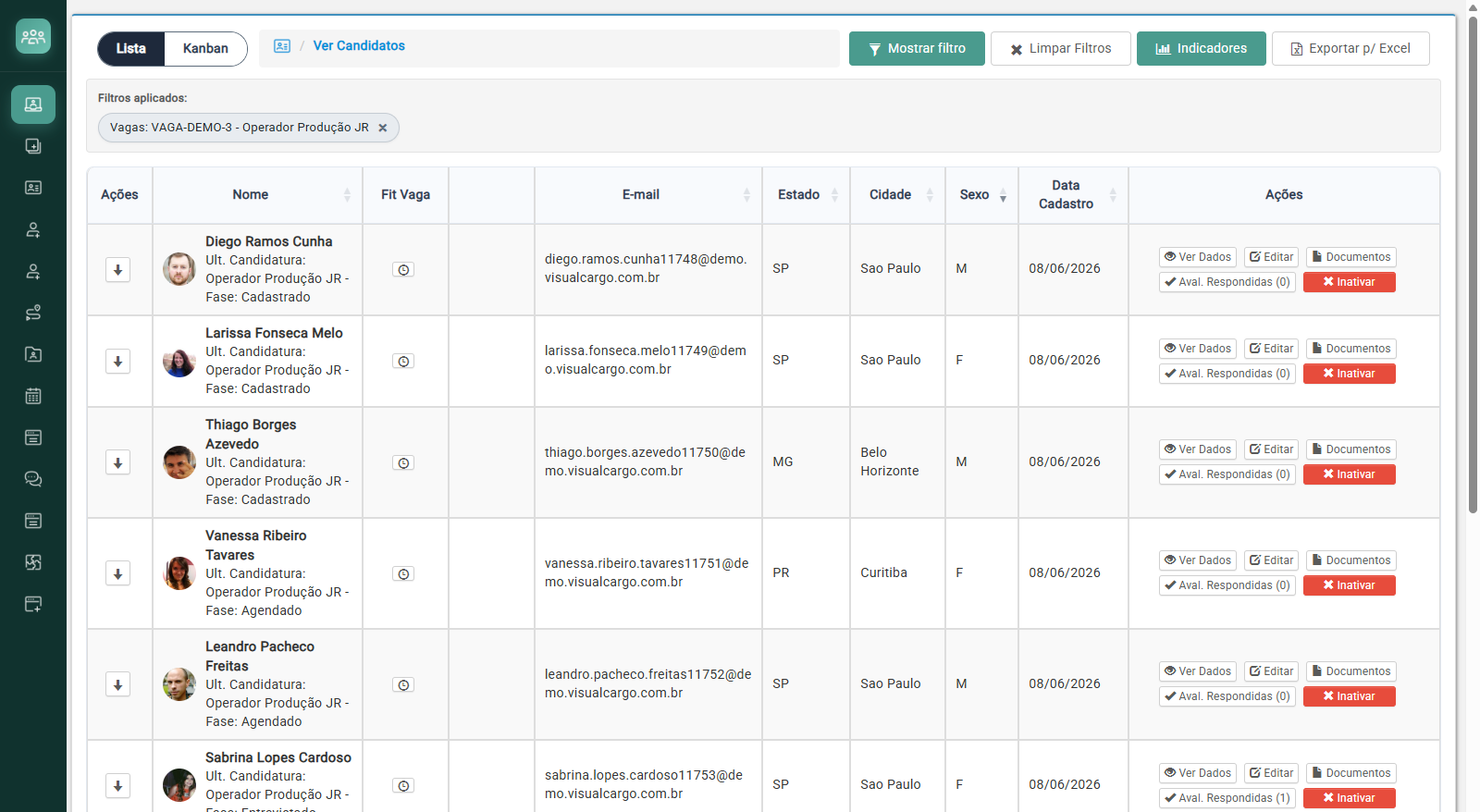Click the people logo at top left

(33, 36)
